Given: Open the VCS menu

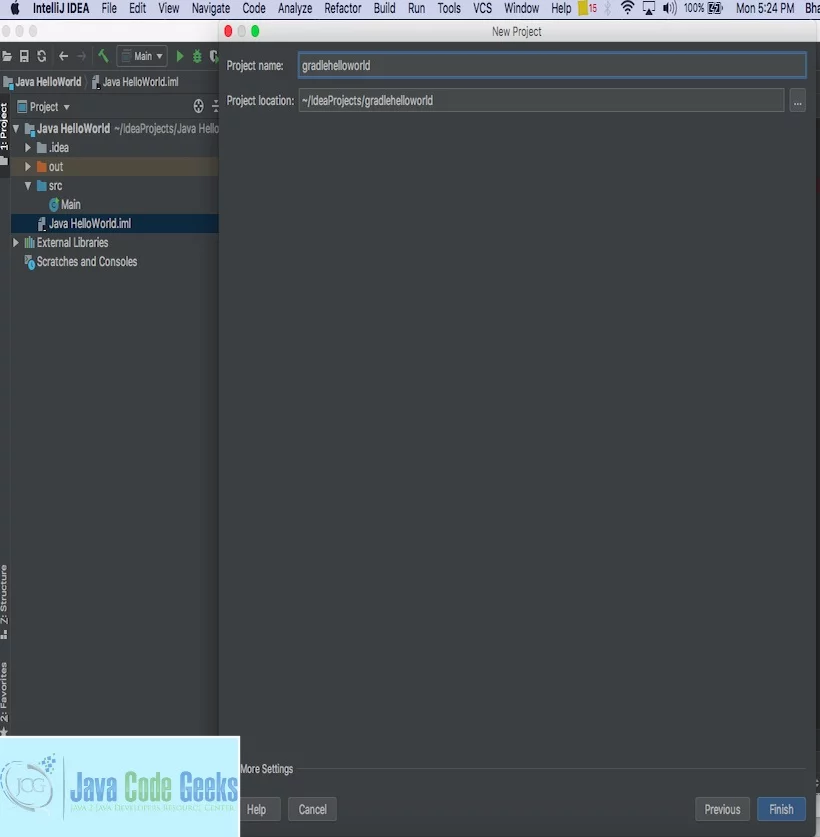Looking at the screenshot, I should (483, 8).
